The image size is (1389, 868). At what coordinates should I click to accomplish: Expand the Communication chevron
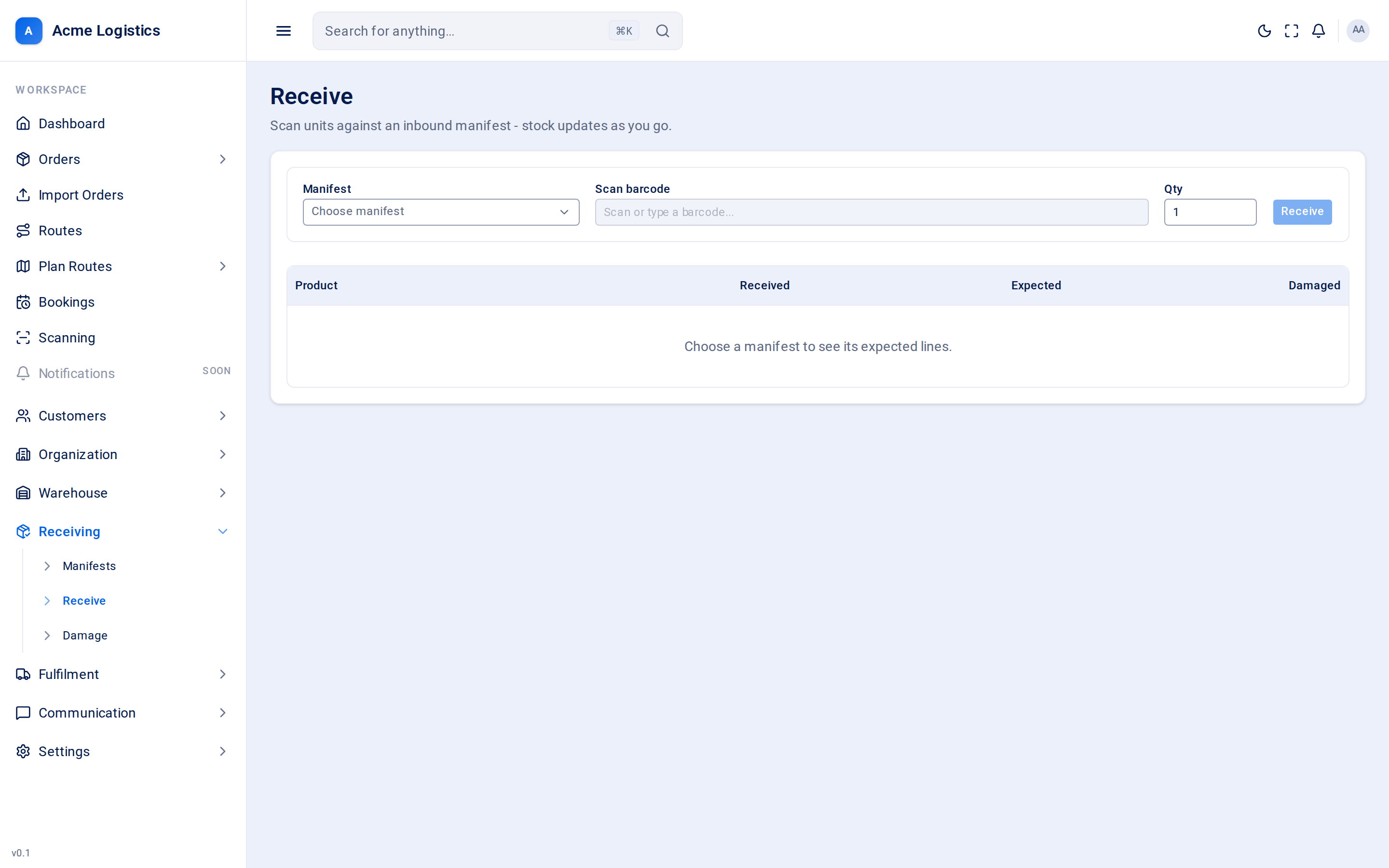click(223, 713)
